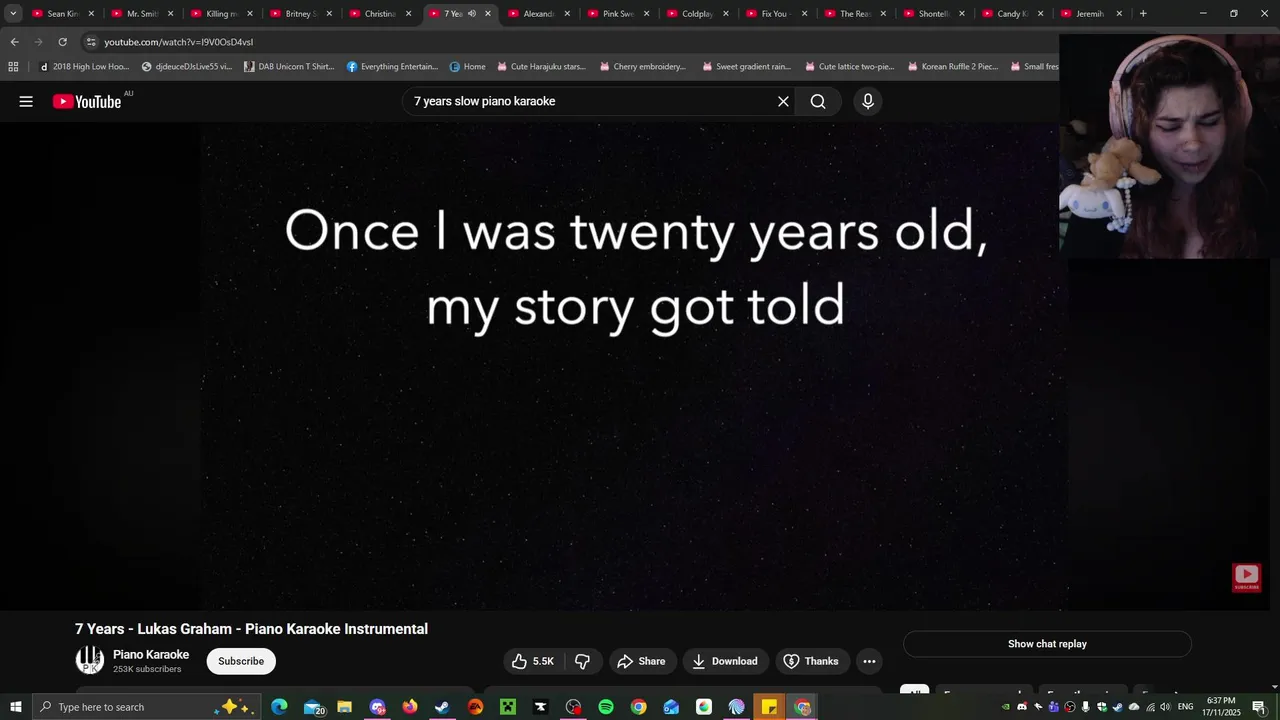
Task: Open the bookmarks apps grid icon
Action: pos(13,67)
